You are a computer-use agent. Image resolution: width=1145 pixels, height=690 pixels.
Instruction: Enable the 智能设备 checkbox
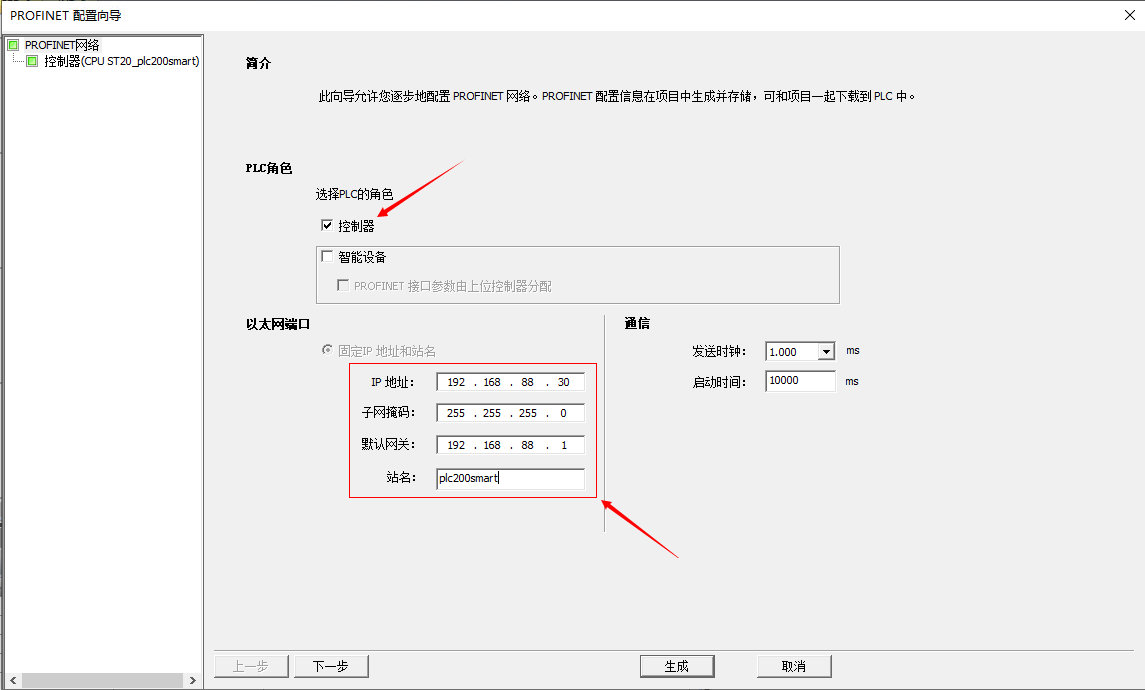[x=326, y=257]
